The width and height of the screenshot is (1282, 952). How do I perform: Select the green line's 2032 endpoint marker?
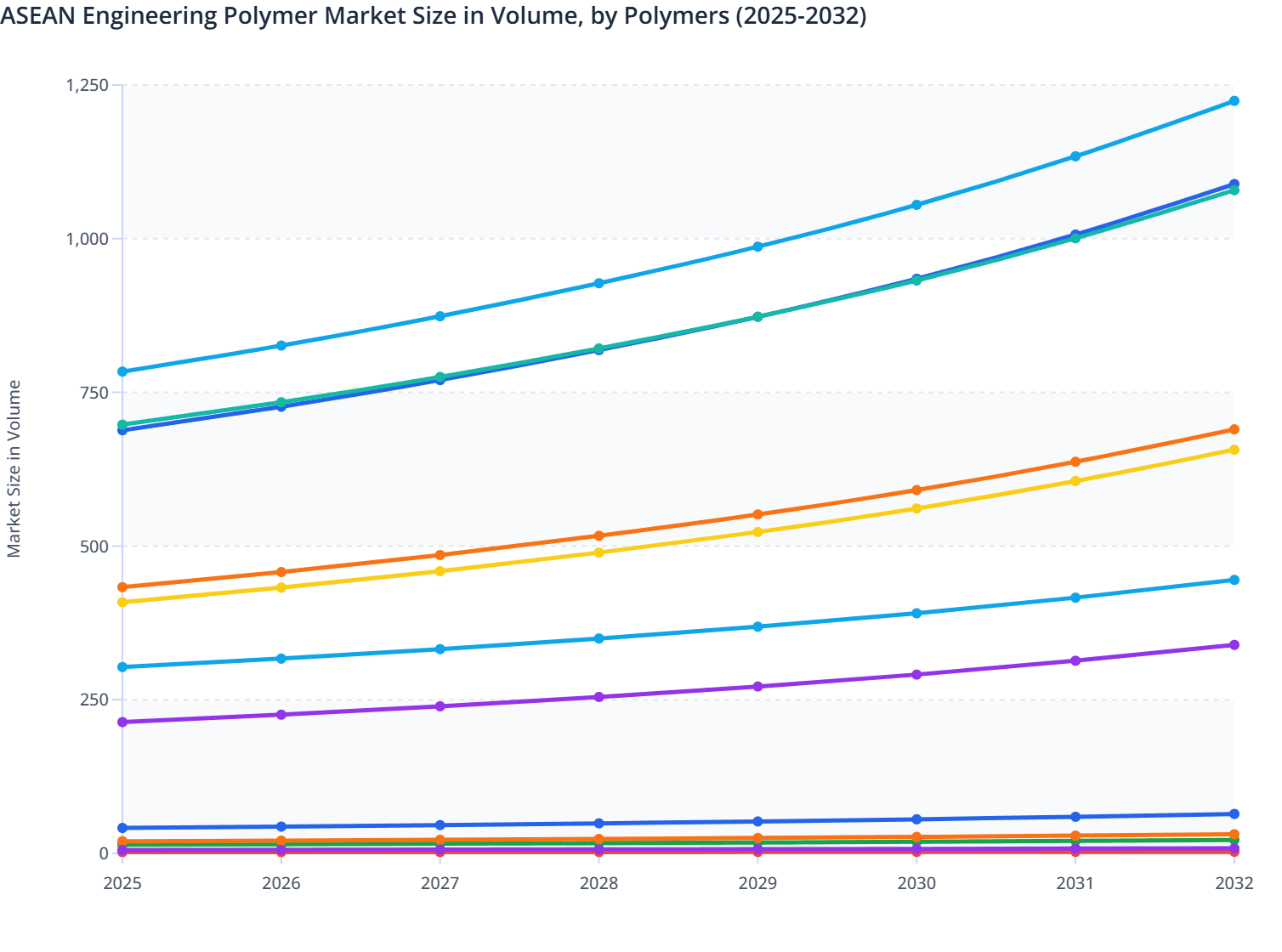(1234, 189)
